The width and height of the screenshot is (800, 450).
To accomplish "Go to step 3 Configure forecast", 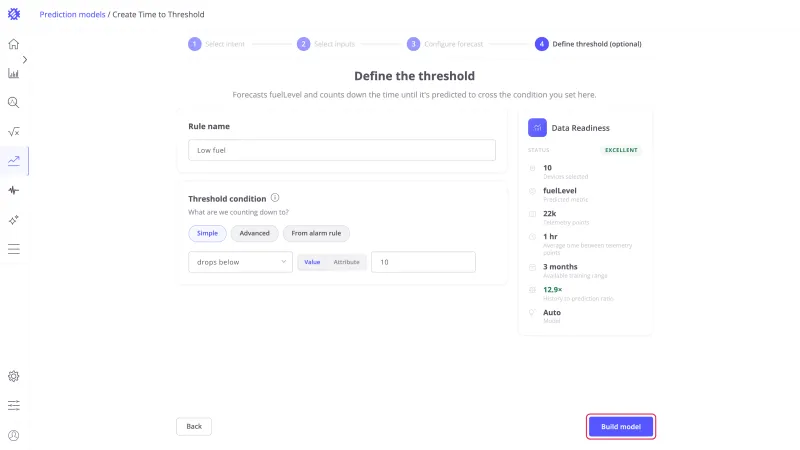I will point(445,44).
